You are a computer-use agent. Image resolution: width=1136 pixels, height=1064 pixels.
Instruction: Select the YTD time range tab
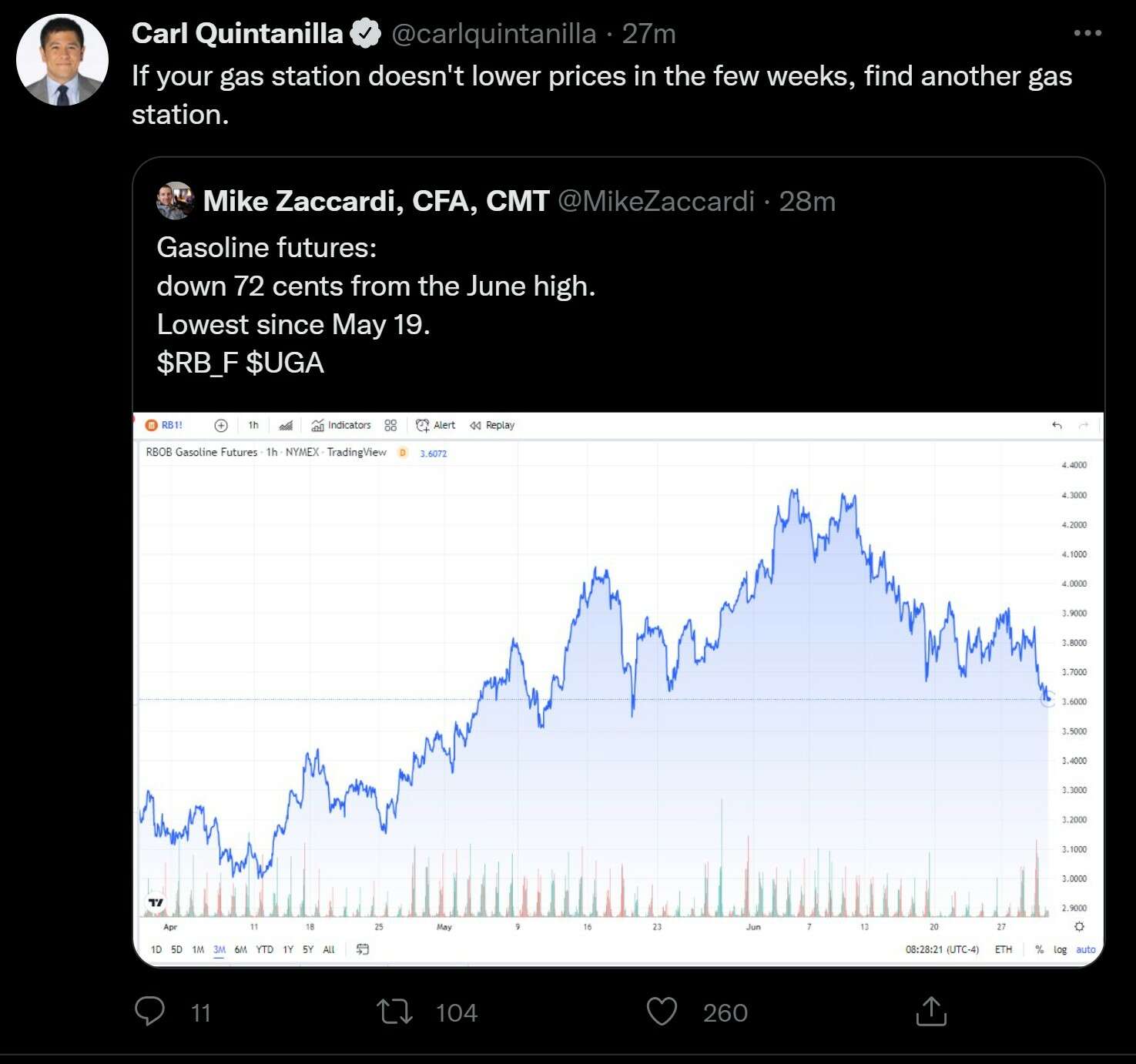(264, 949)
